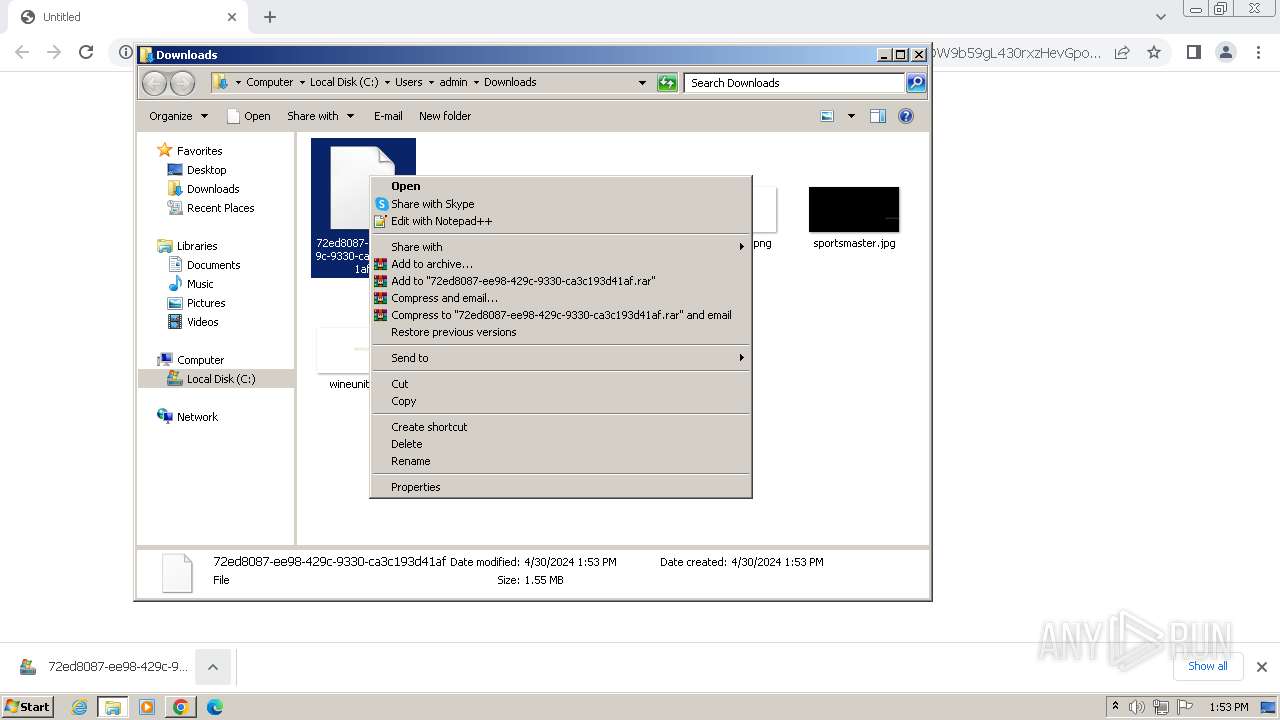Expand the Send to submenu

pos(560,358)
